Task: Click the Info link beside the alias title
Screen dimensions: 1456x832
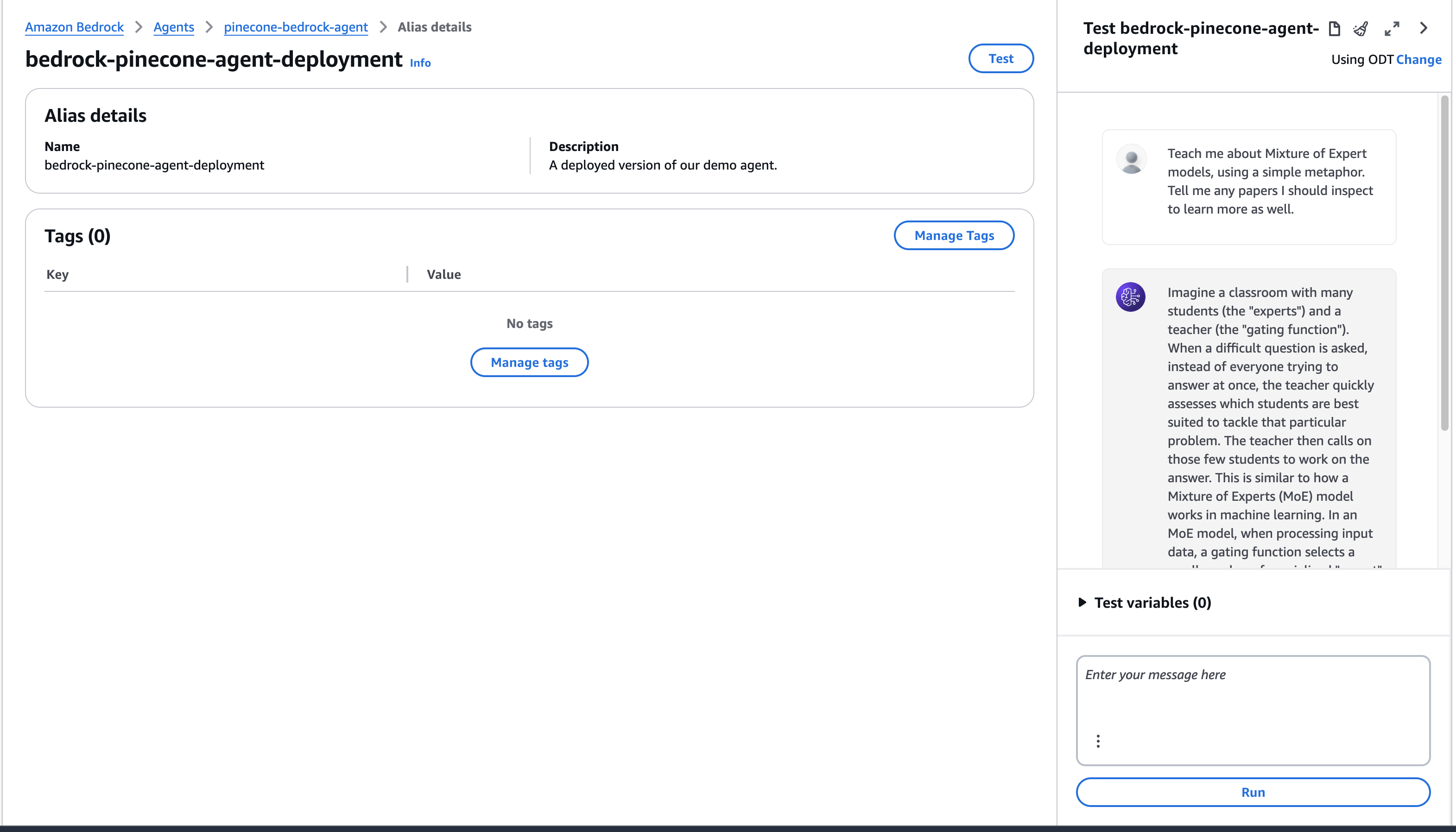Action: 420,63
